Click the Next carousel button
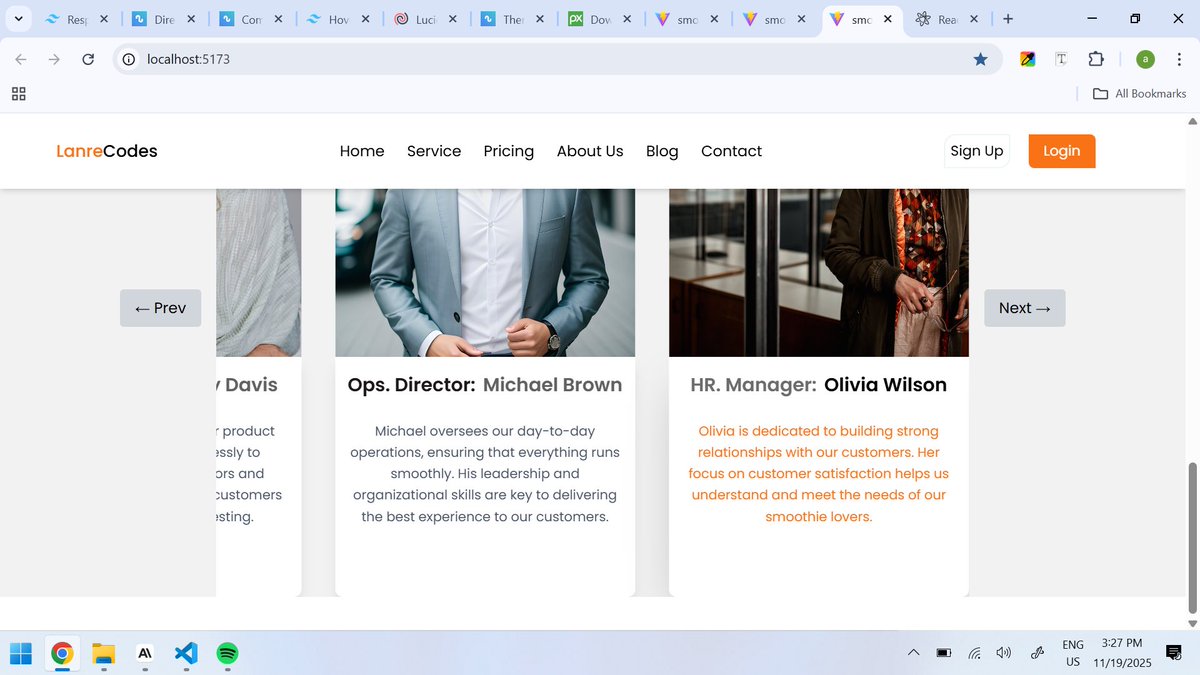Screen dimensions: 1200x675 click(1025, 308)
